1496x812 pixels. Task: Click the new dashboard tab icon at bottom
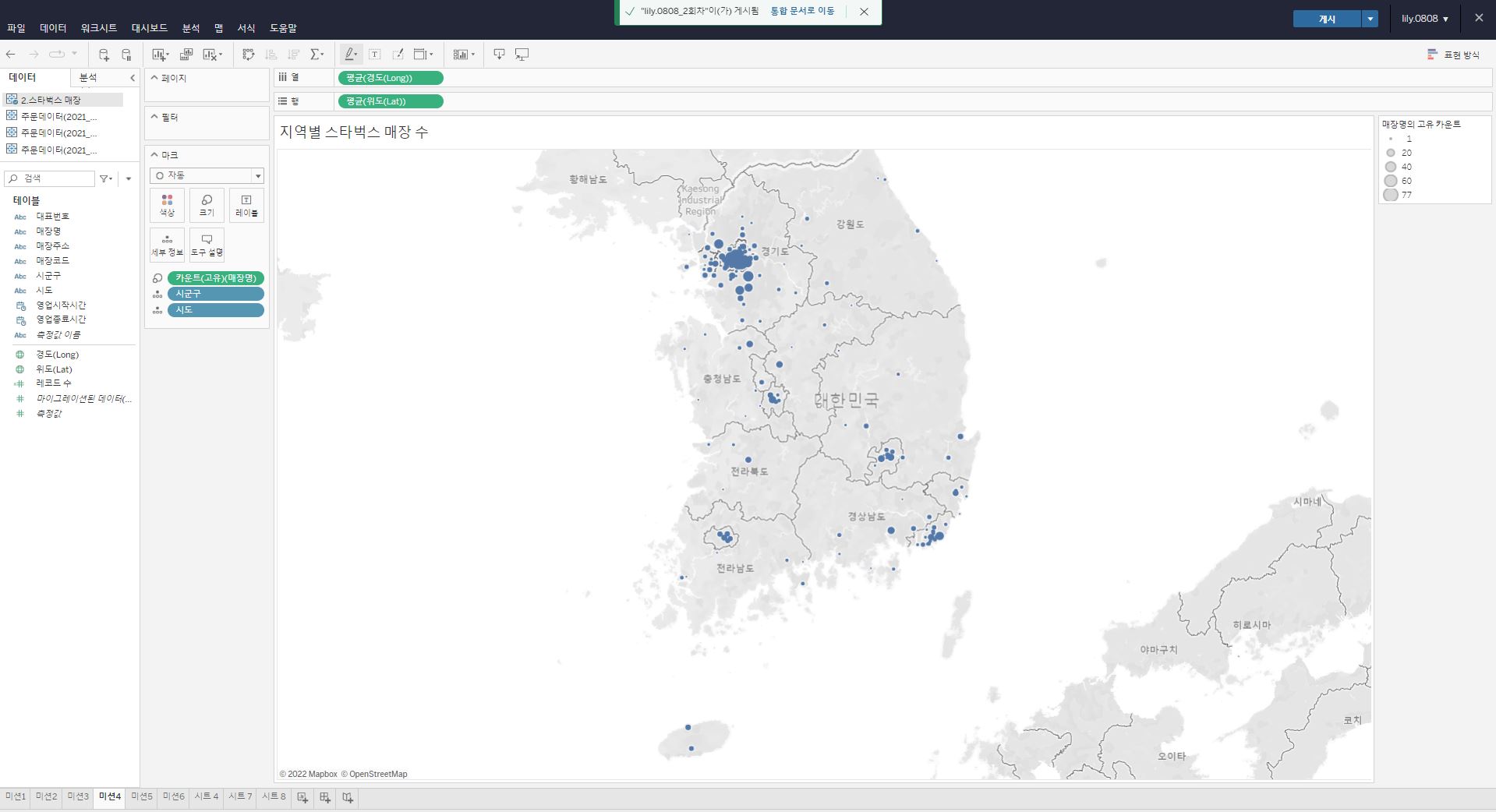(x=325, y=797)
